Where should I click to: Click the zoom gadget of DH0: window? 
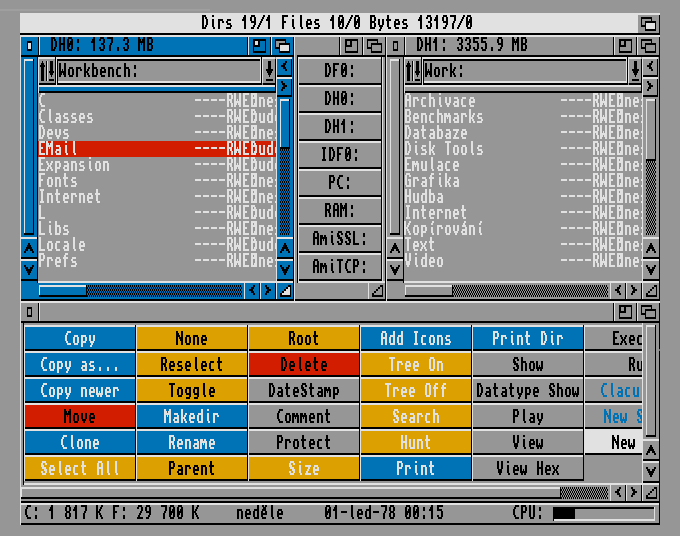coord(260,46)
